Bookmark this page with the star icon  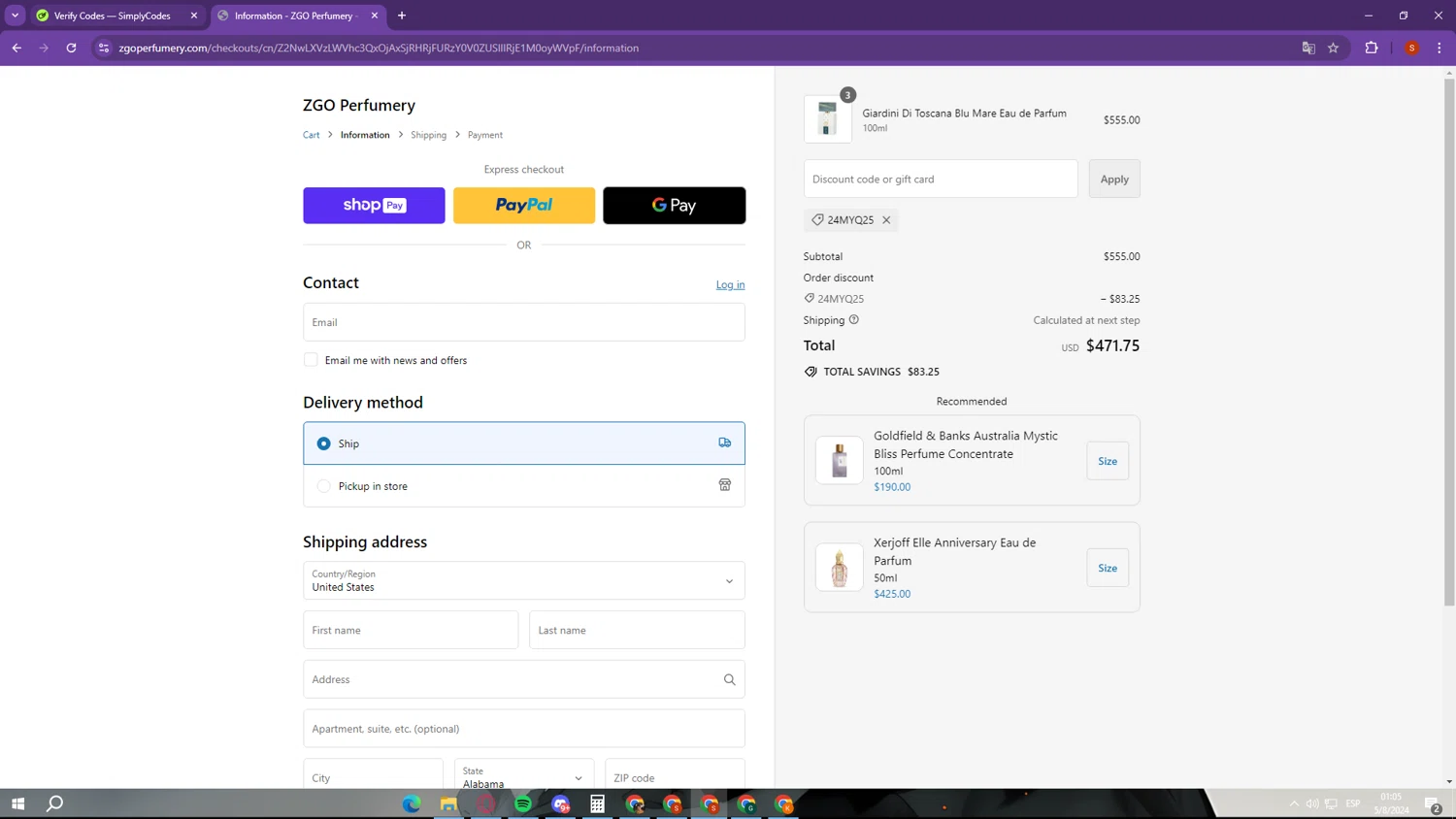(x=1334, y=48)
